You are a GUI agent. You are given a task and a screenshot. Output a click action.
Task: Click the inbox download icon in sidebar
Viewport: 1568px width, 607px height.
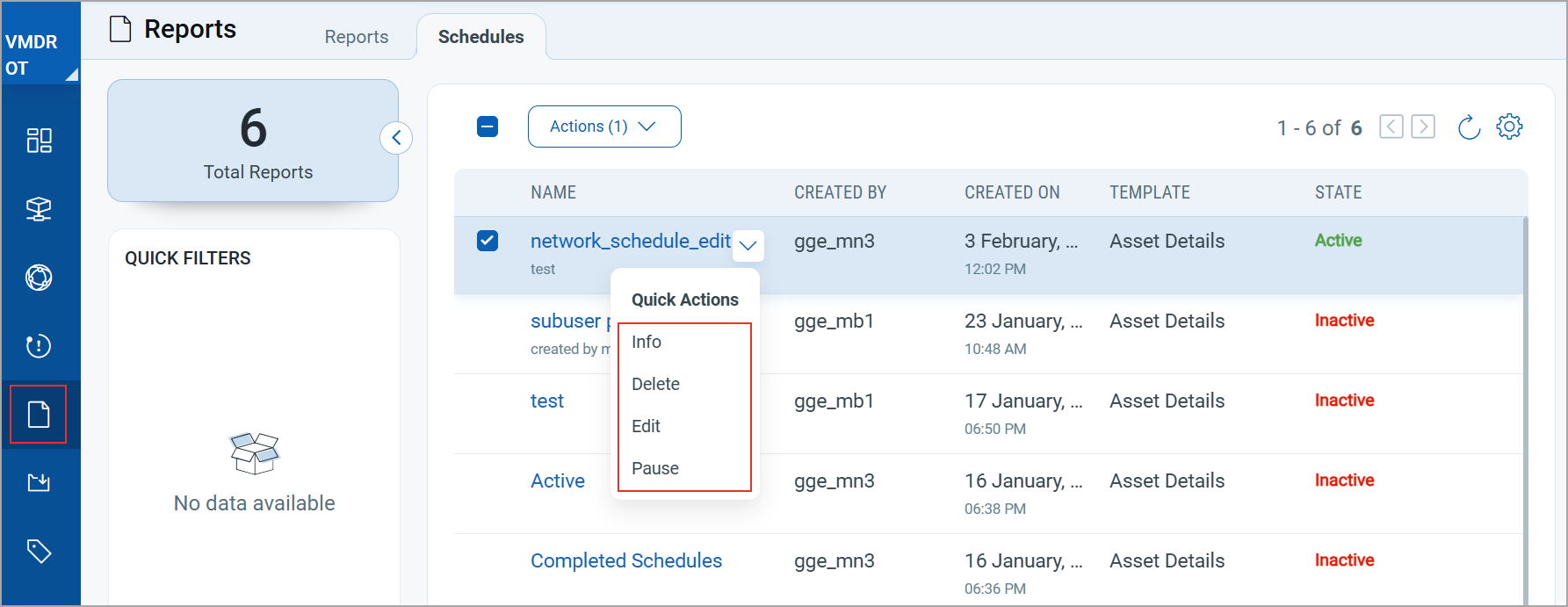[39, 482]
